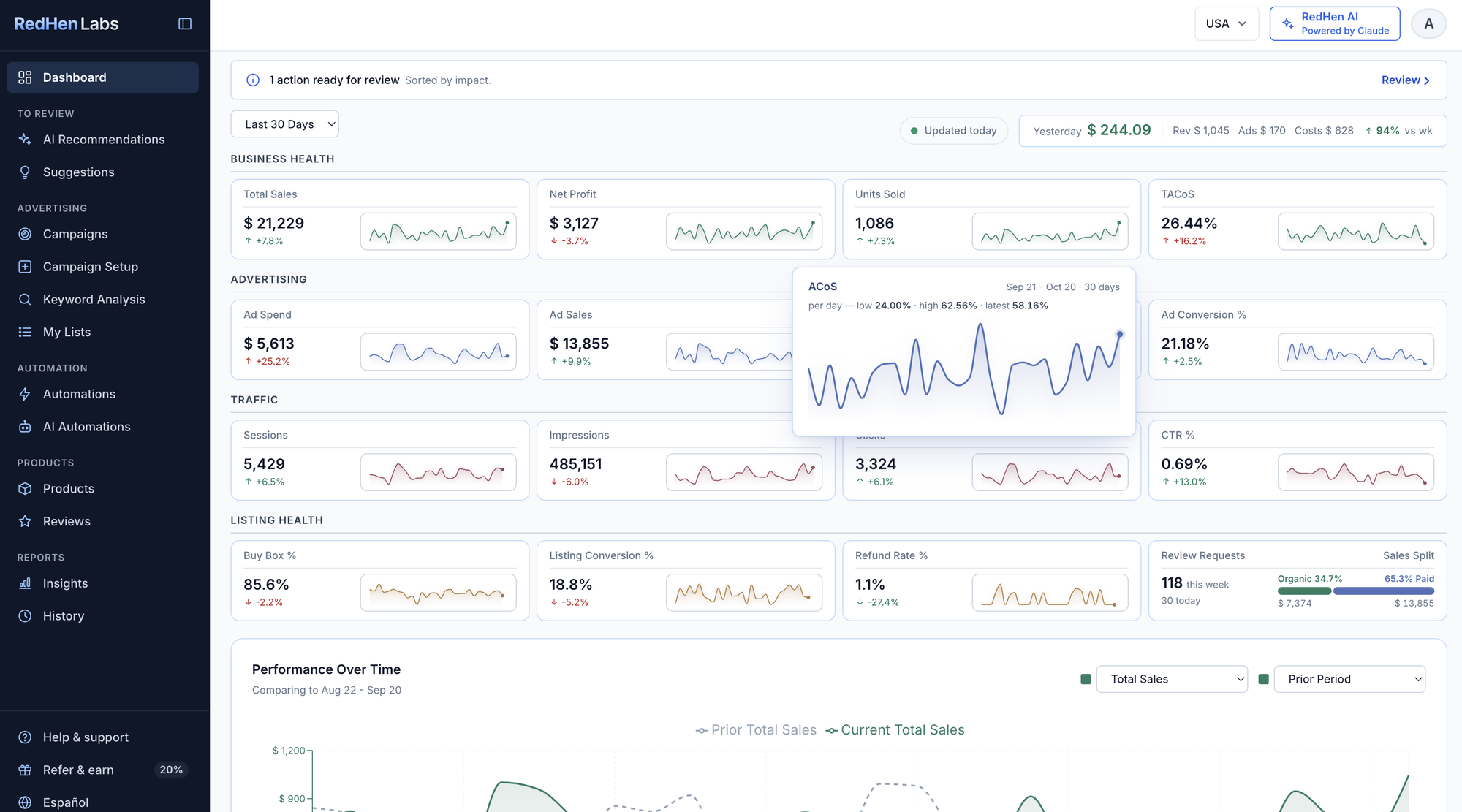Open the Prior Period comparison dropdown
This screenshot has height=812, width=1462.
coord(1349,679)
